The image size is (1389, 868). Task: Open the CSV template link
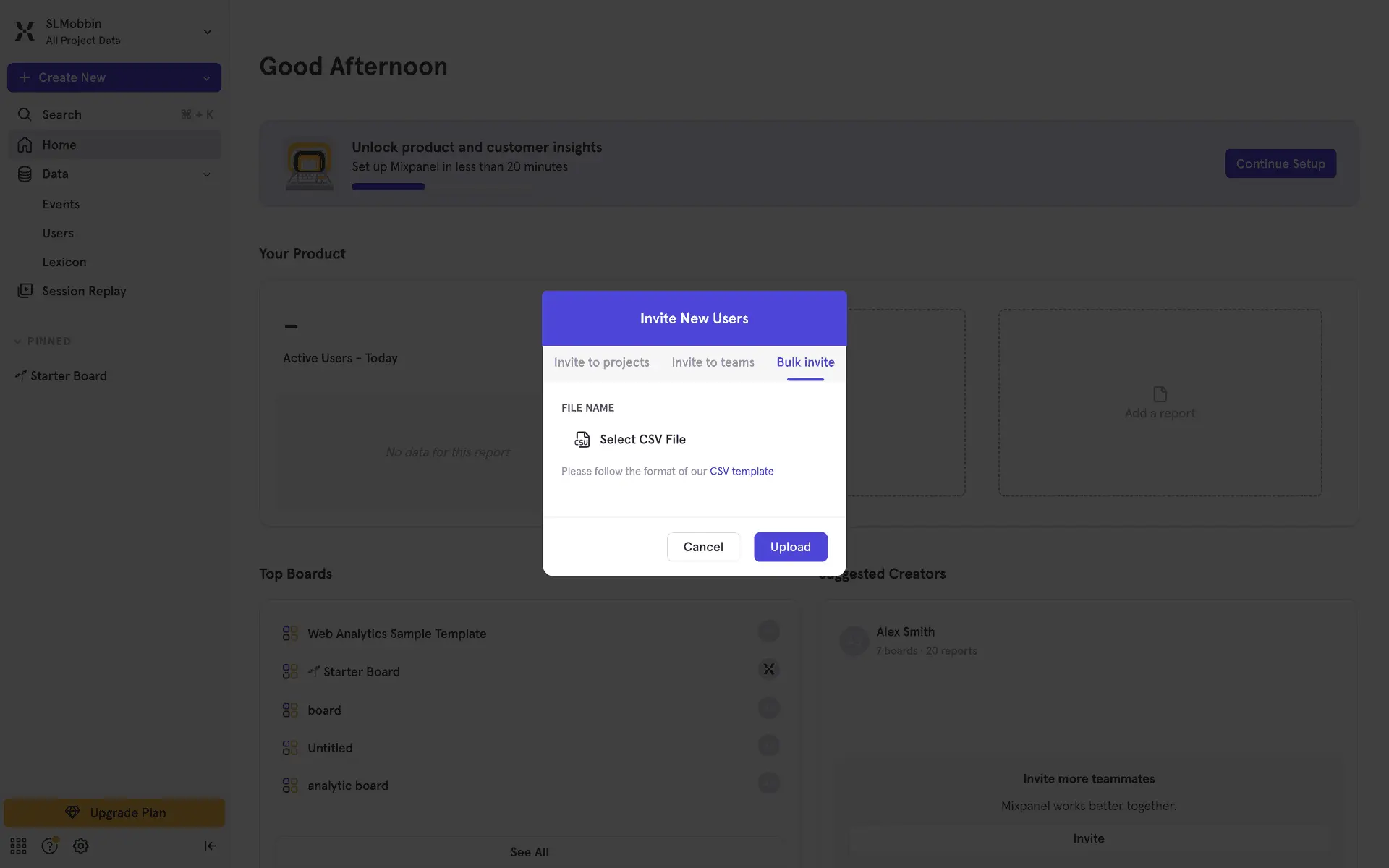742,472
